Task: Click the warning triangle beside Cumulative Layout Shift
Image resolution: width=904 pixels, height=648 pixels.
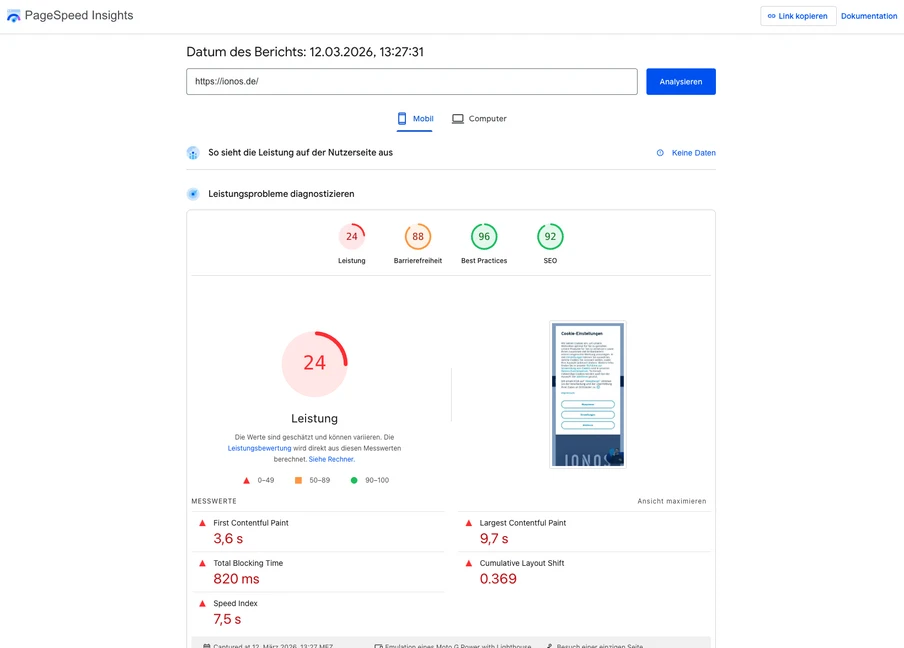Action: [x=466, y=562]
